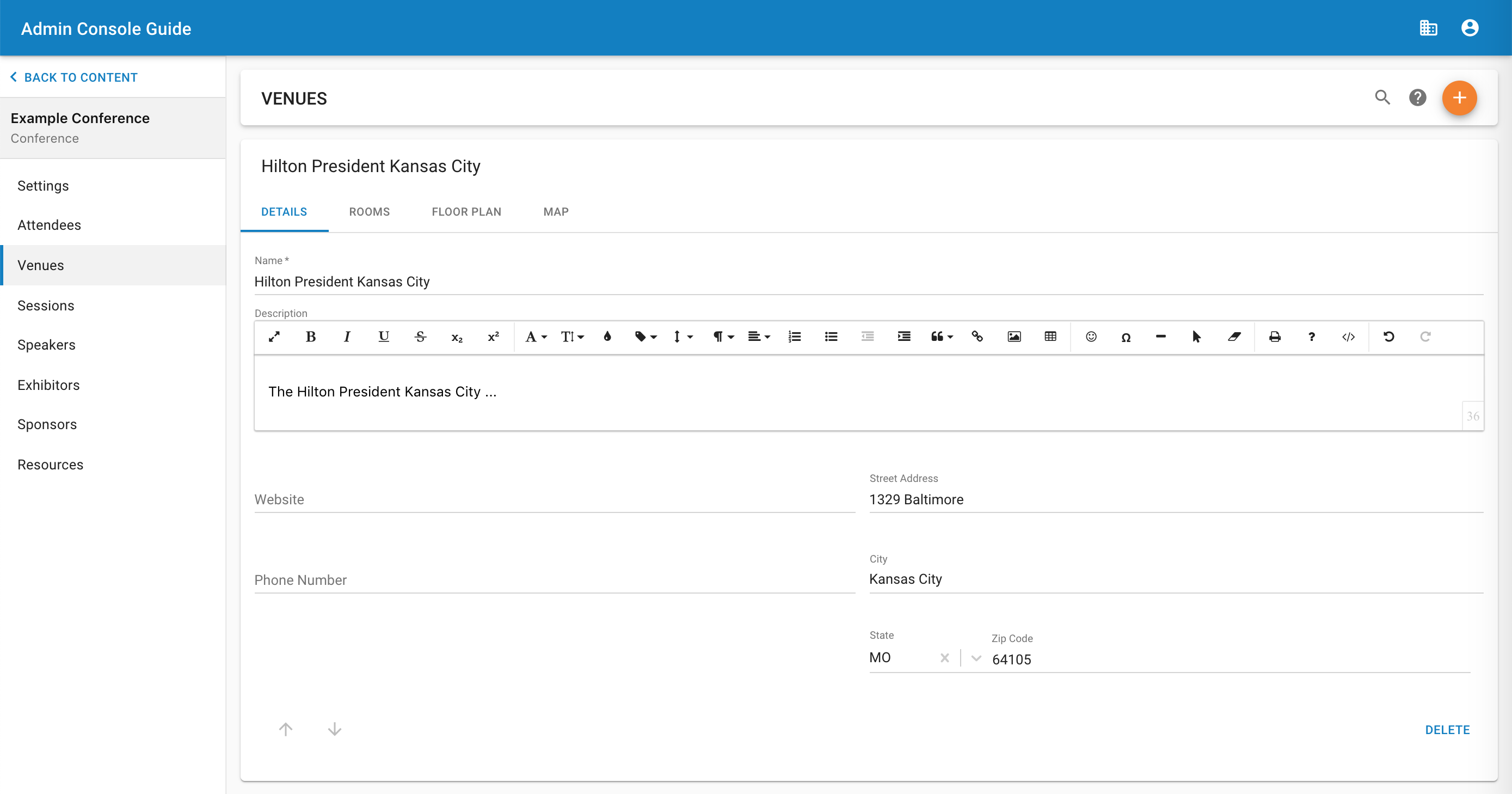This screenshot has width=1512, height=794.
Task: Open the organization building icon in header
Action: click(1428, 28)
